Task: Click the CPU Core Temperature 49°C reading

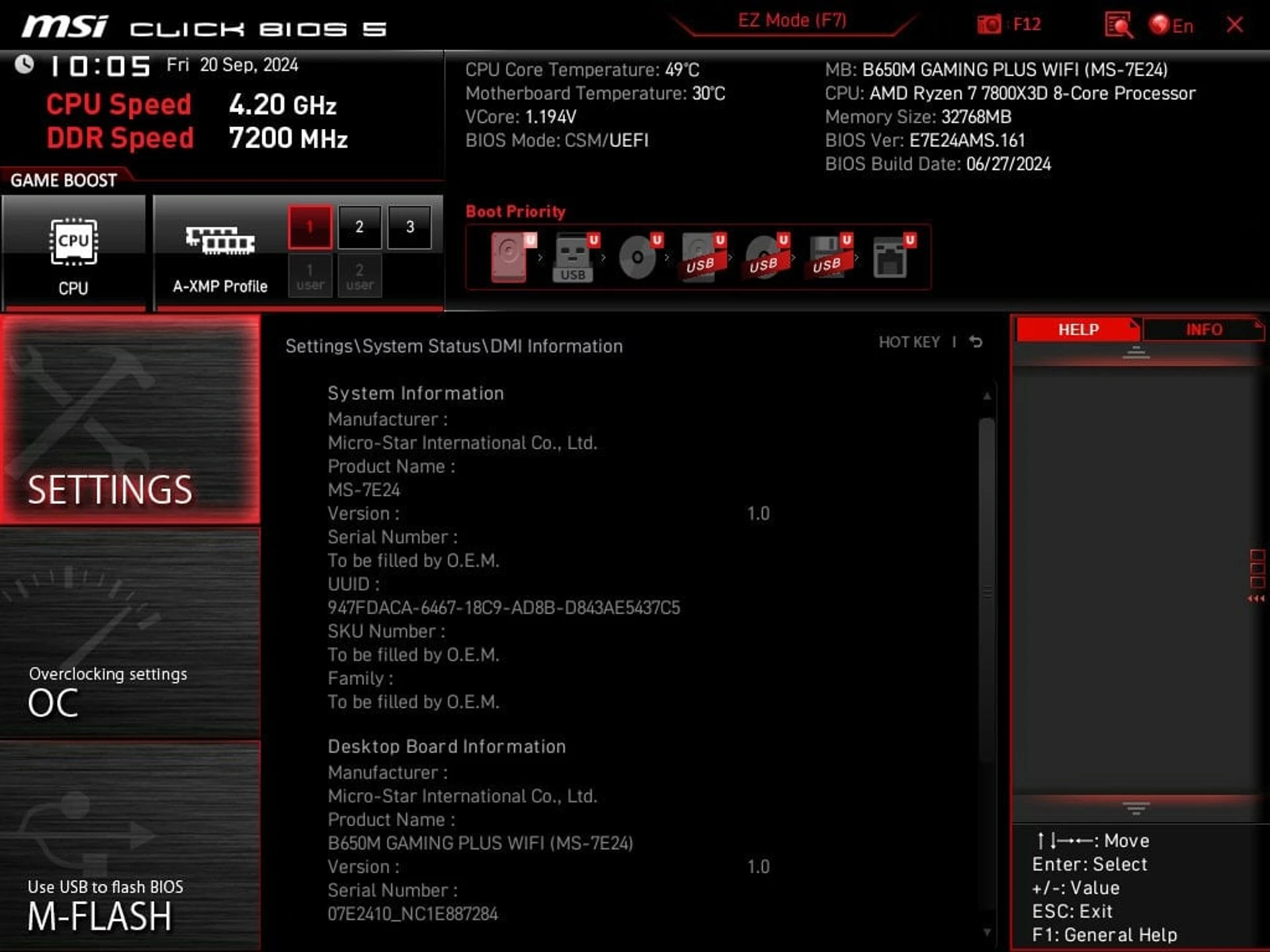Action: pos(582,69)
